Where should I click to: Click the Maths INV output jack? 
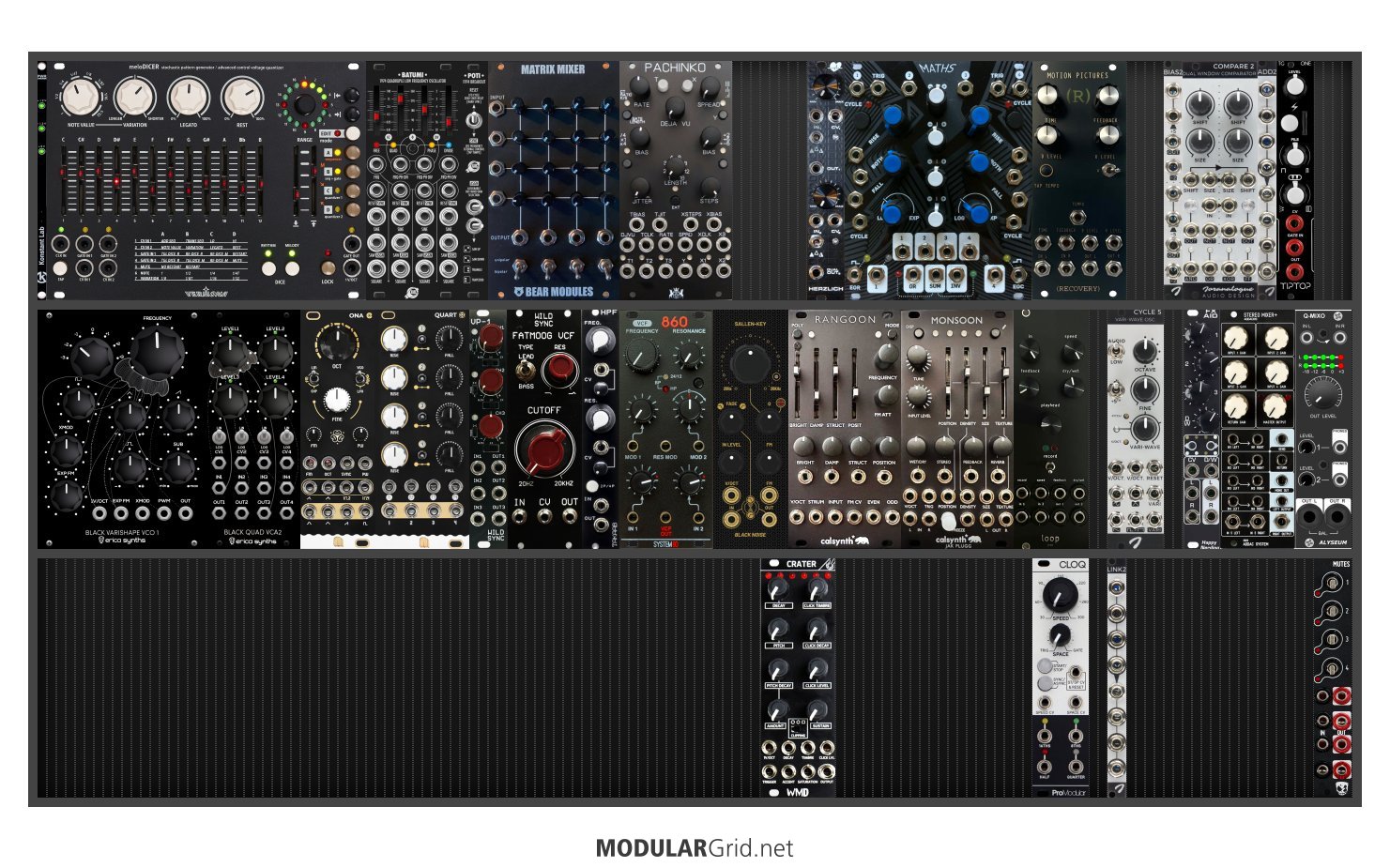click(958, 274)
